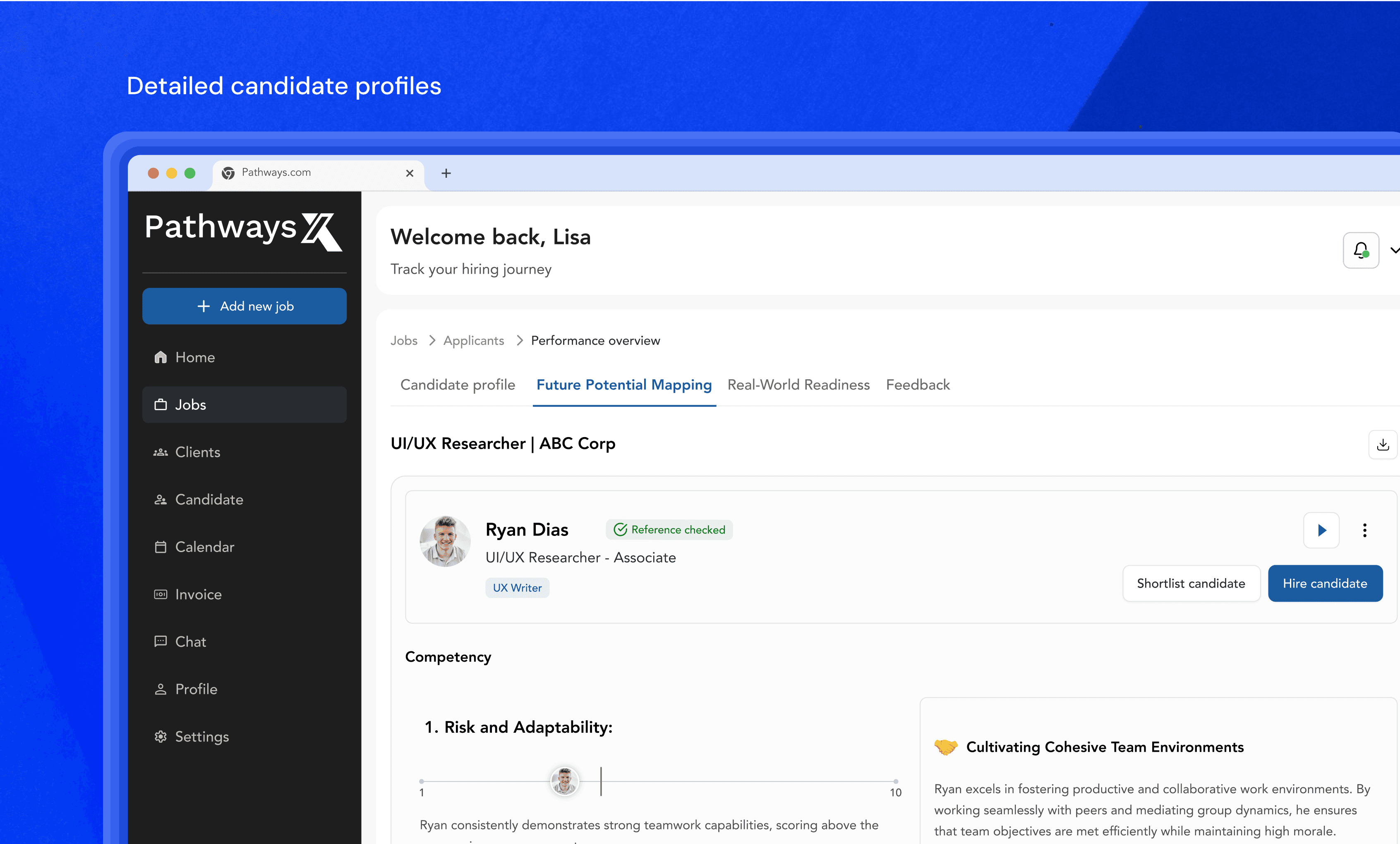Click the Profile person icon
The height and width of the screenshot is (844, 1400).
pos(161,689)
